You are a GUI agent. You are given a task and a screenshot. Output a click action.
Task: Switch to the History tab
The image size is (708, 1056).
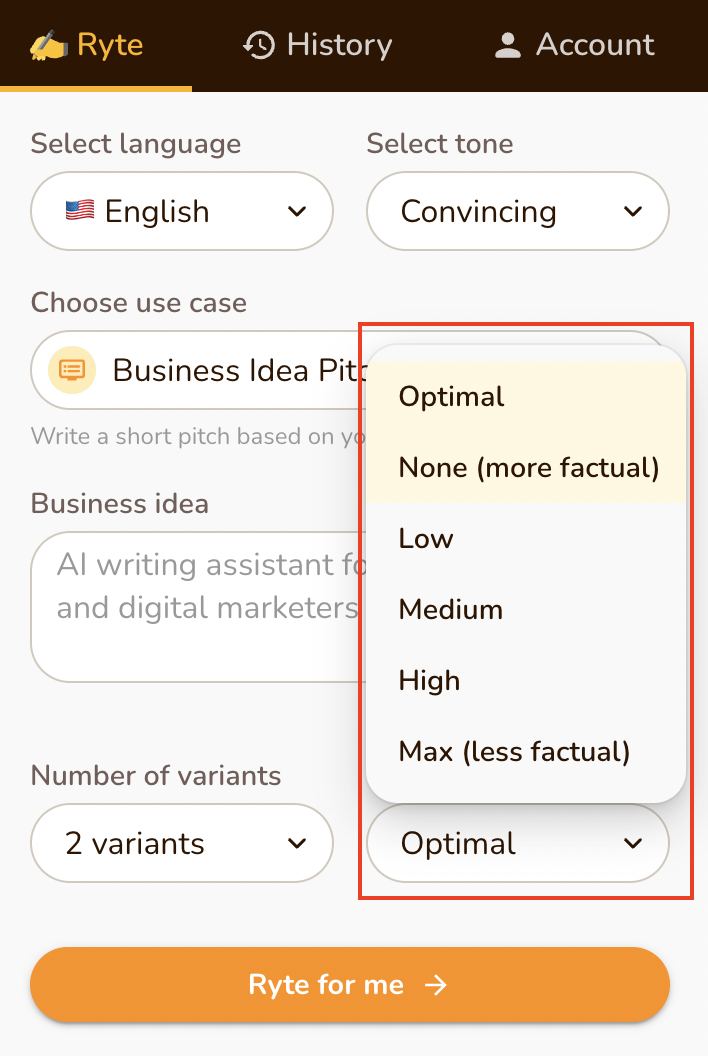tap(318, 45)
